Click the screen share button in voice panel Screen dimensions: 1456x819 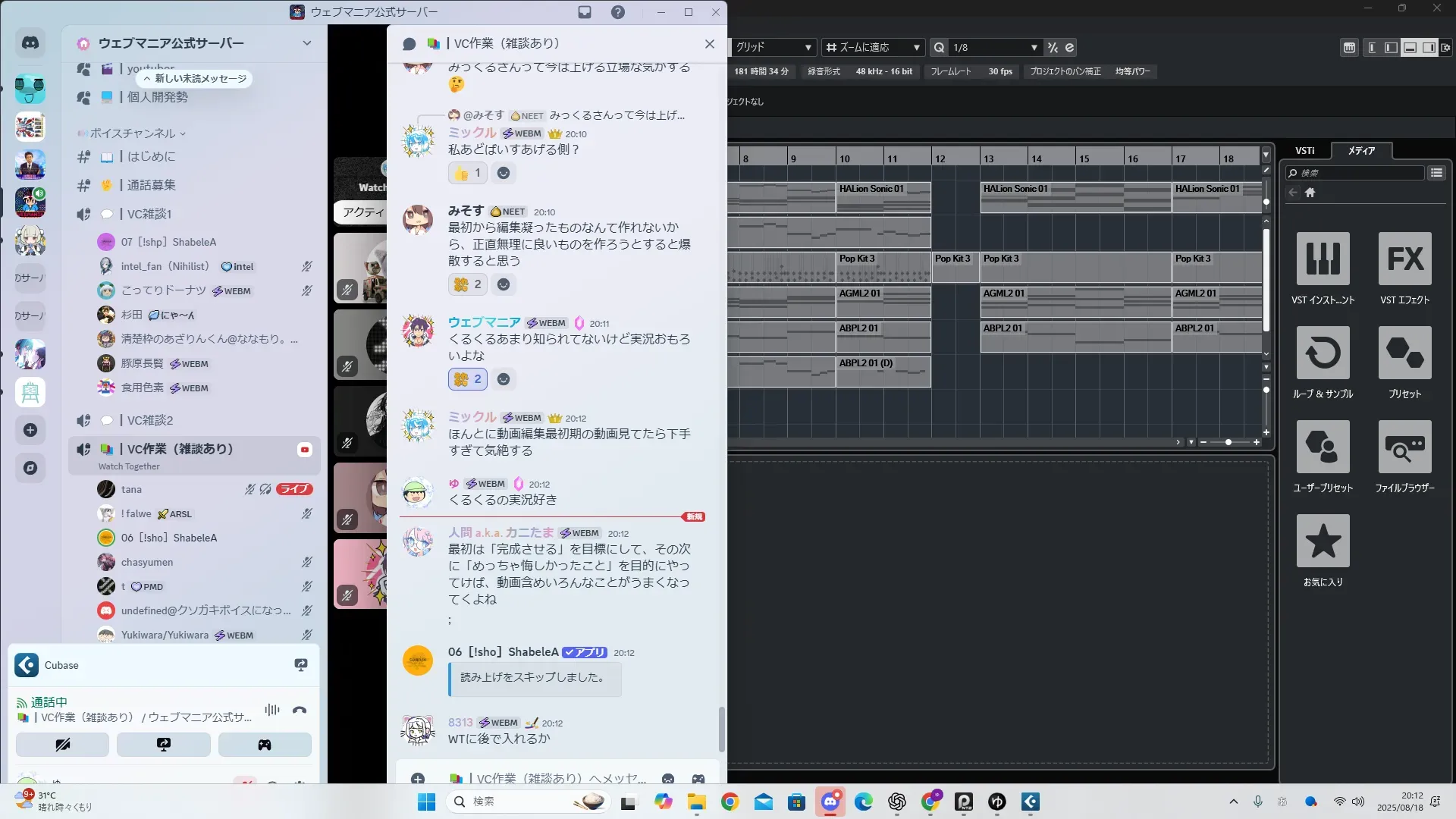point(164,745)
